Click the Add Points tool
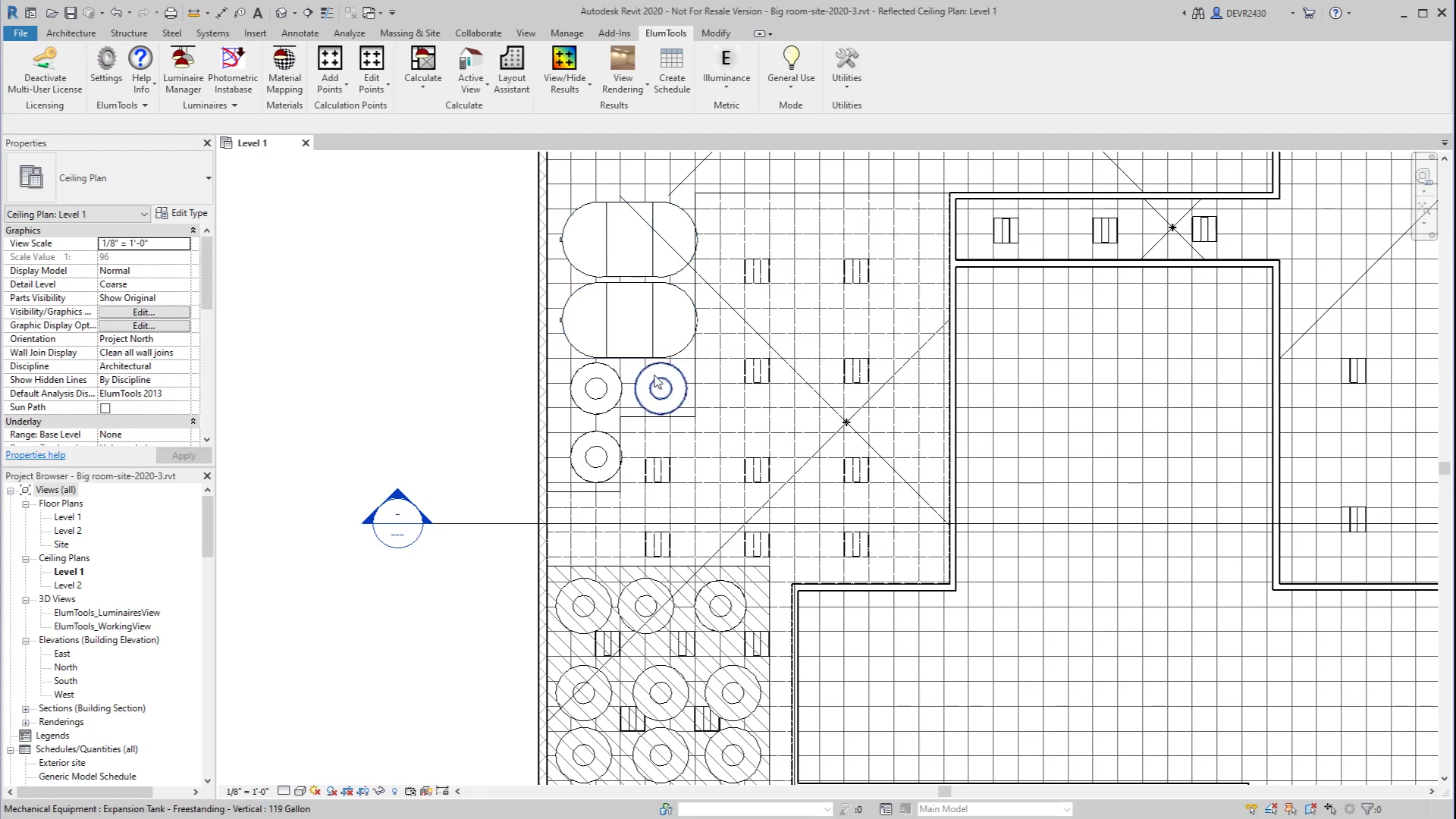The height and width of the screenshot is (819, 1456). pyautogui.click(x=330, y=70)
